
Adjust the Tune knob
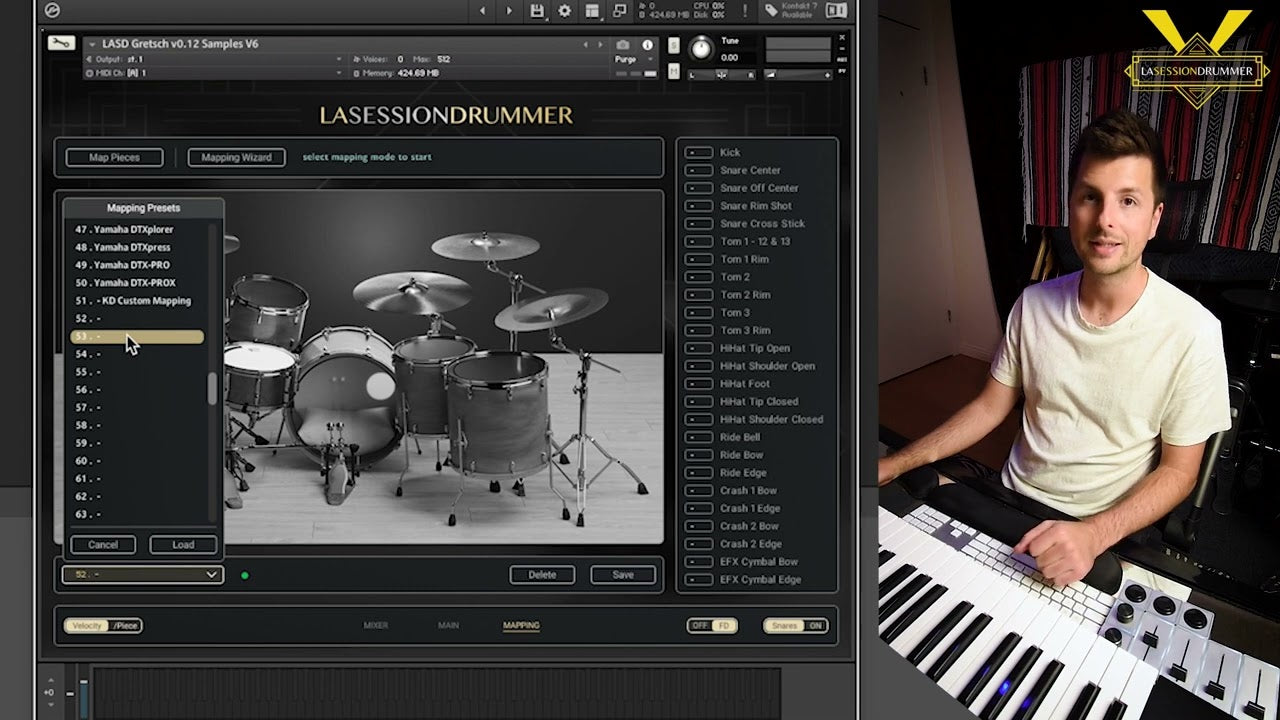coord(701,47)
